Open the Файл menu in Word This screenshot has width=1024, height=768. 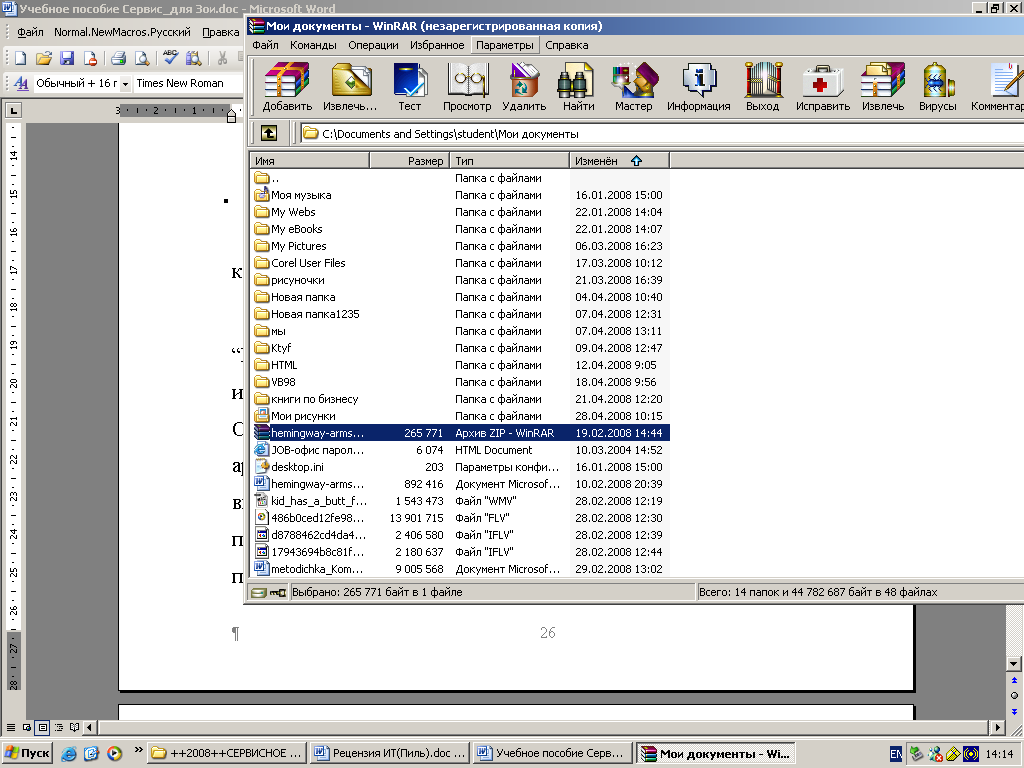pyautogui.click(x=30, y=32)
